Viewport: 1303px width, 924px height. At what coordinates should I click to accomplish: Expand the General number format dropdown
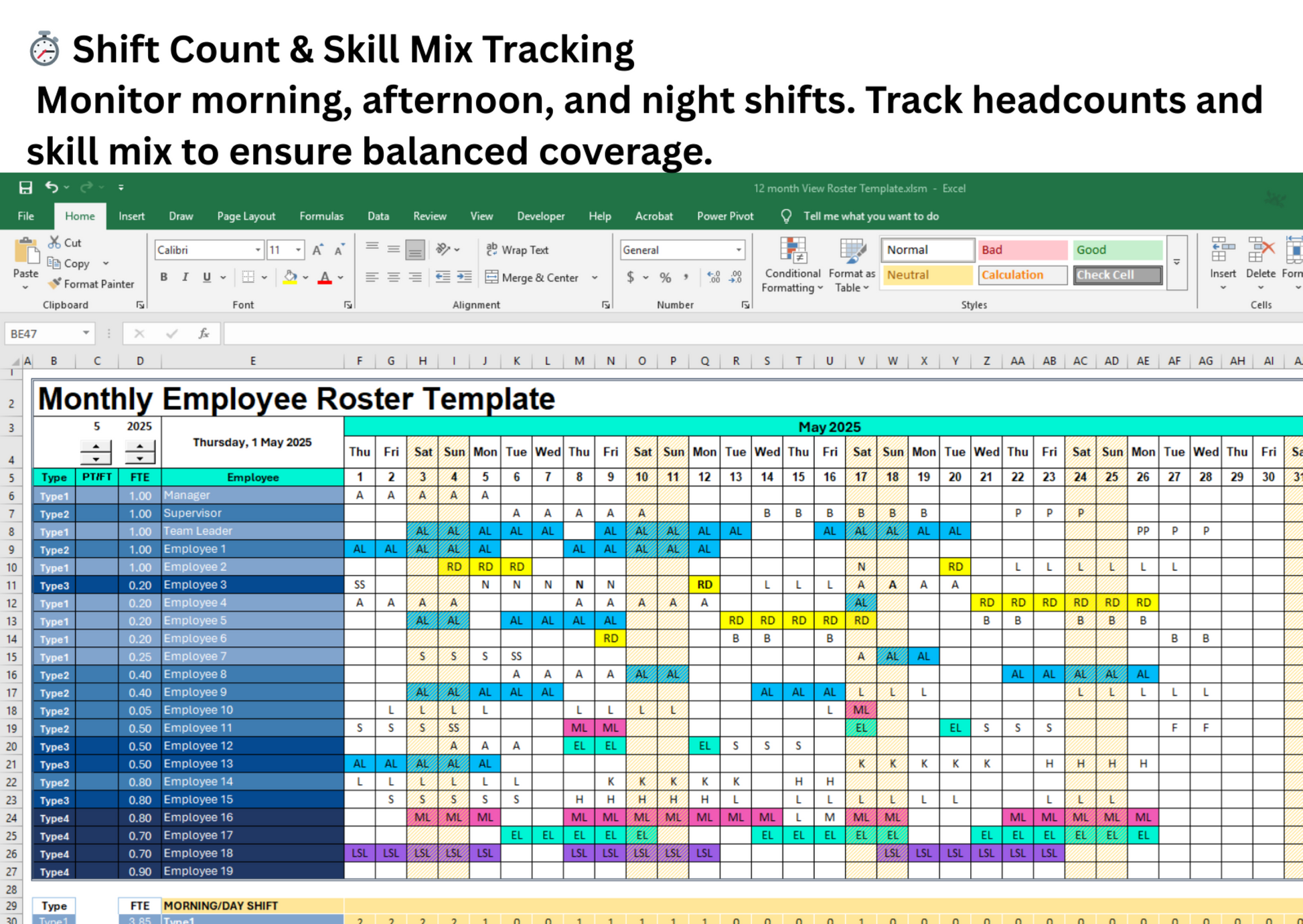738,250
